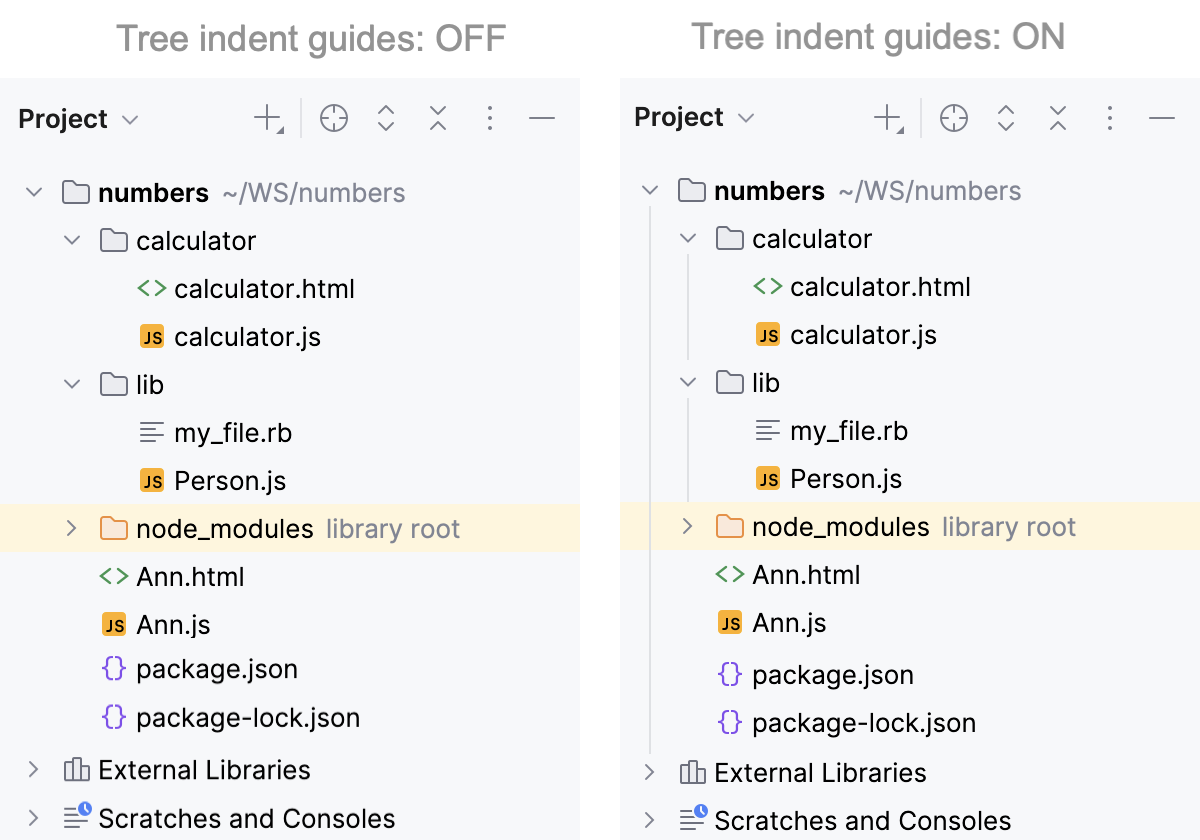The height and width of the screenshot is (840, 1200).
Task: Select the highlighted node_modules library root
Action: (224, 527)
